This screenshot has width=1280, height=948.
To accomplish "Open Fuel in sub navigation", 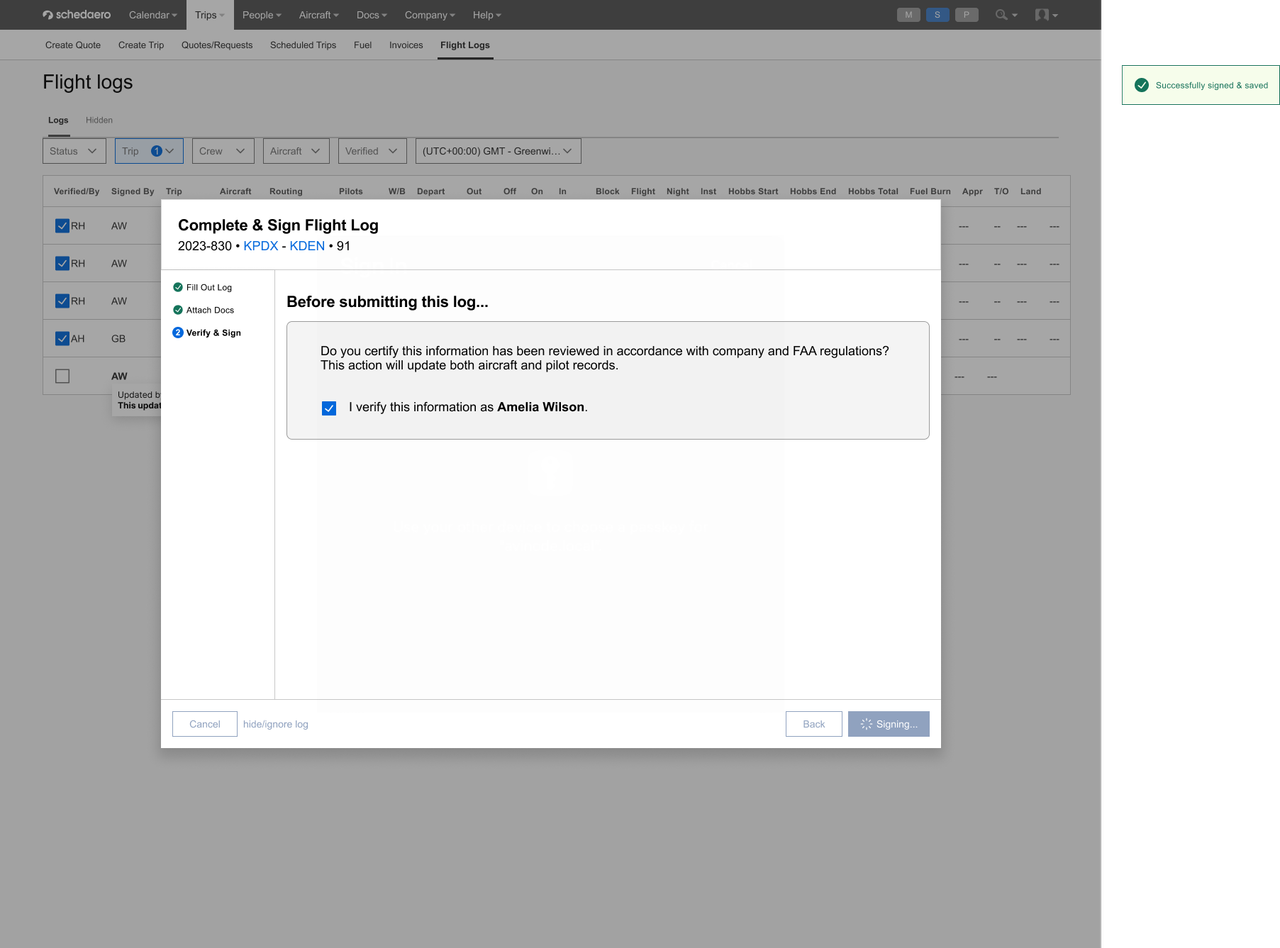I will (x=363, y=45).
